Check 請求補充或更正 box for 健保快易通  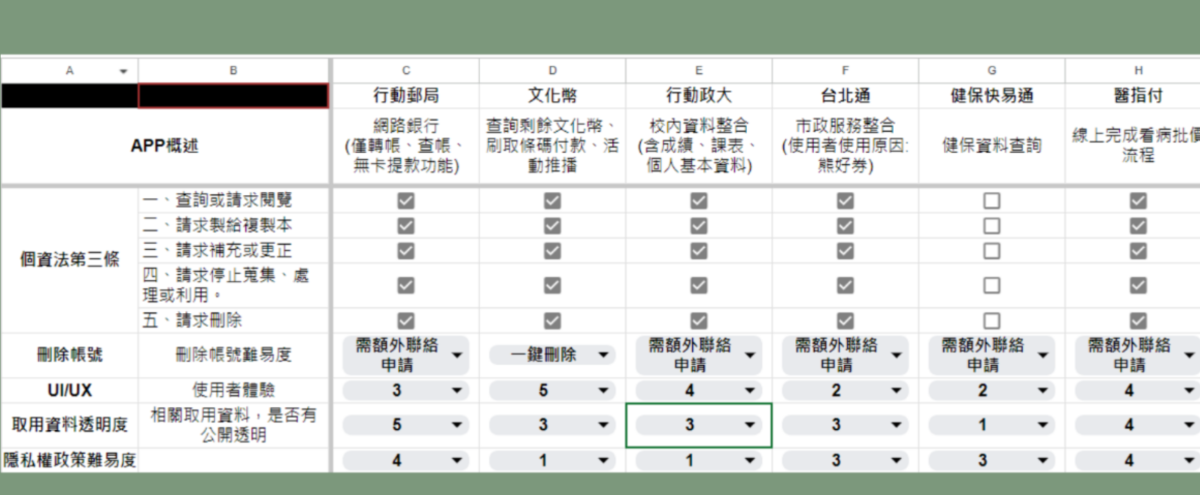pos(991,250)
